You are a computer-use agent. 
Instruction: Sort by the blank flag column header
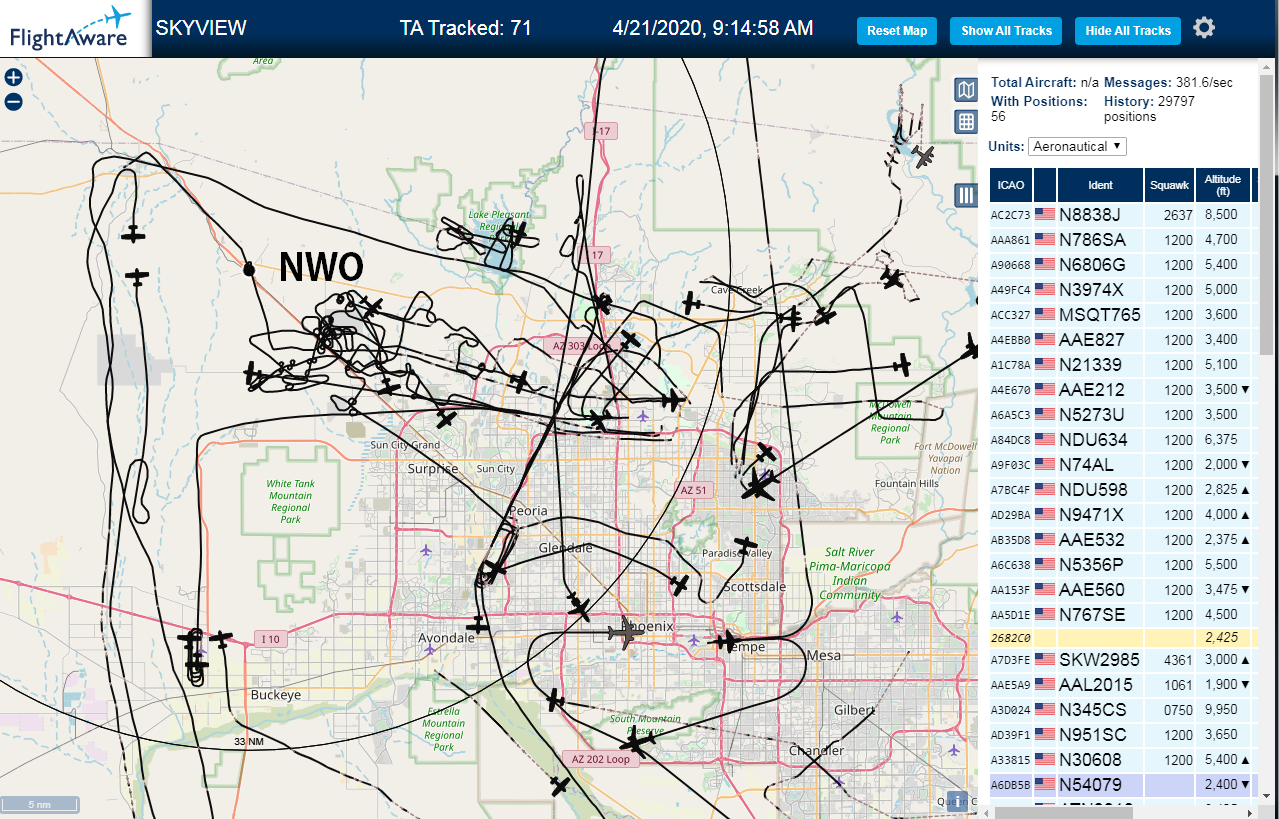[1045, 185]
